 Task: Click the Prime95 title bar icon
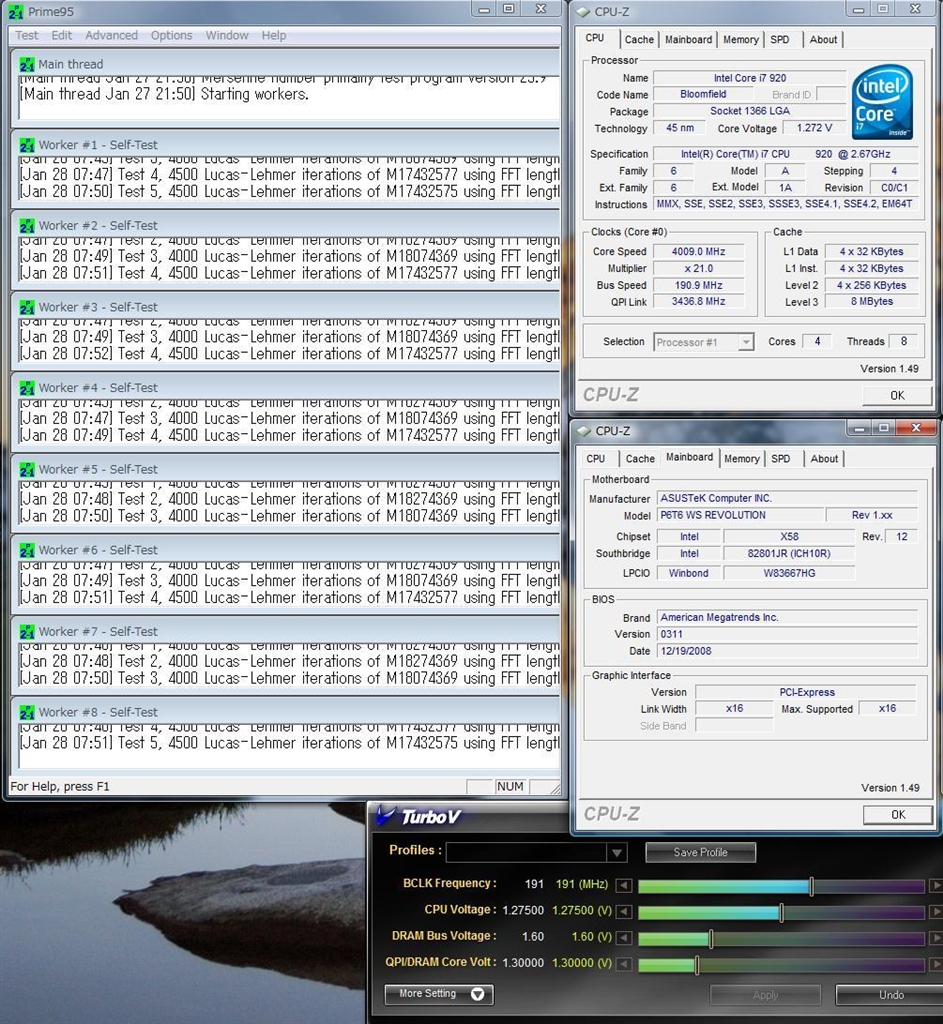coord(15,11)
